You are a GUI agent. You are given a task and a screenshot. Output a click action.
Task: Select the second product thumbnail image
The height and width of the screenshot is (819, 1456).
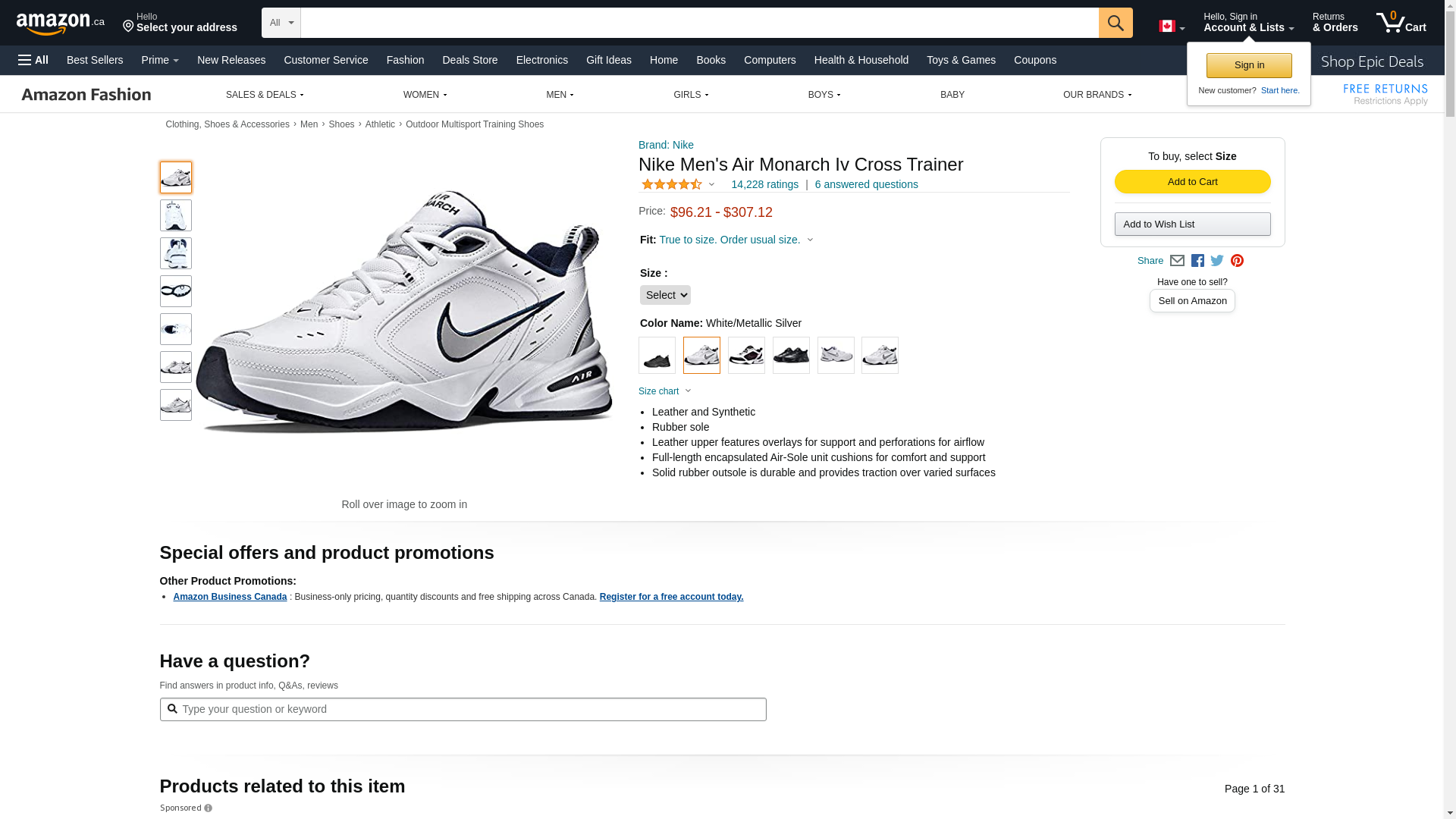pos(176,215)
